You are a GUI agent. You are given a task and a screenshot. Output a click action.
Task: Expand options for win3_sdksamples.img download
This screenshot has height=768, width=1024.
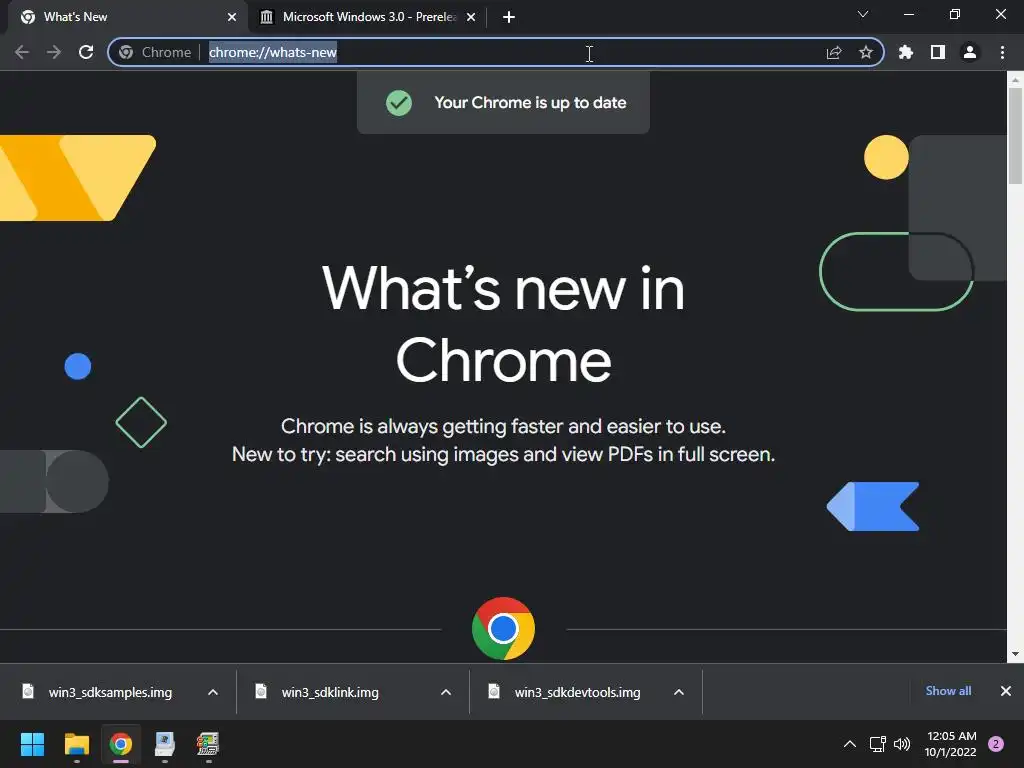click(x=213, y=692)
